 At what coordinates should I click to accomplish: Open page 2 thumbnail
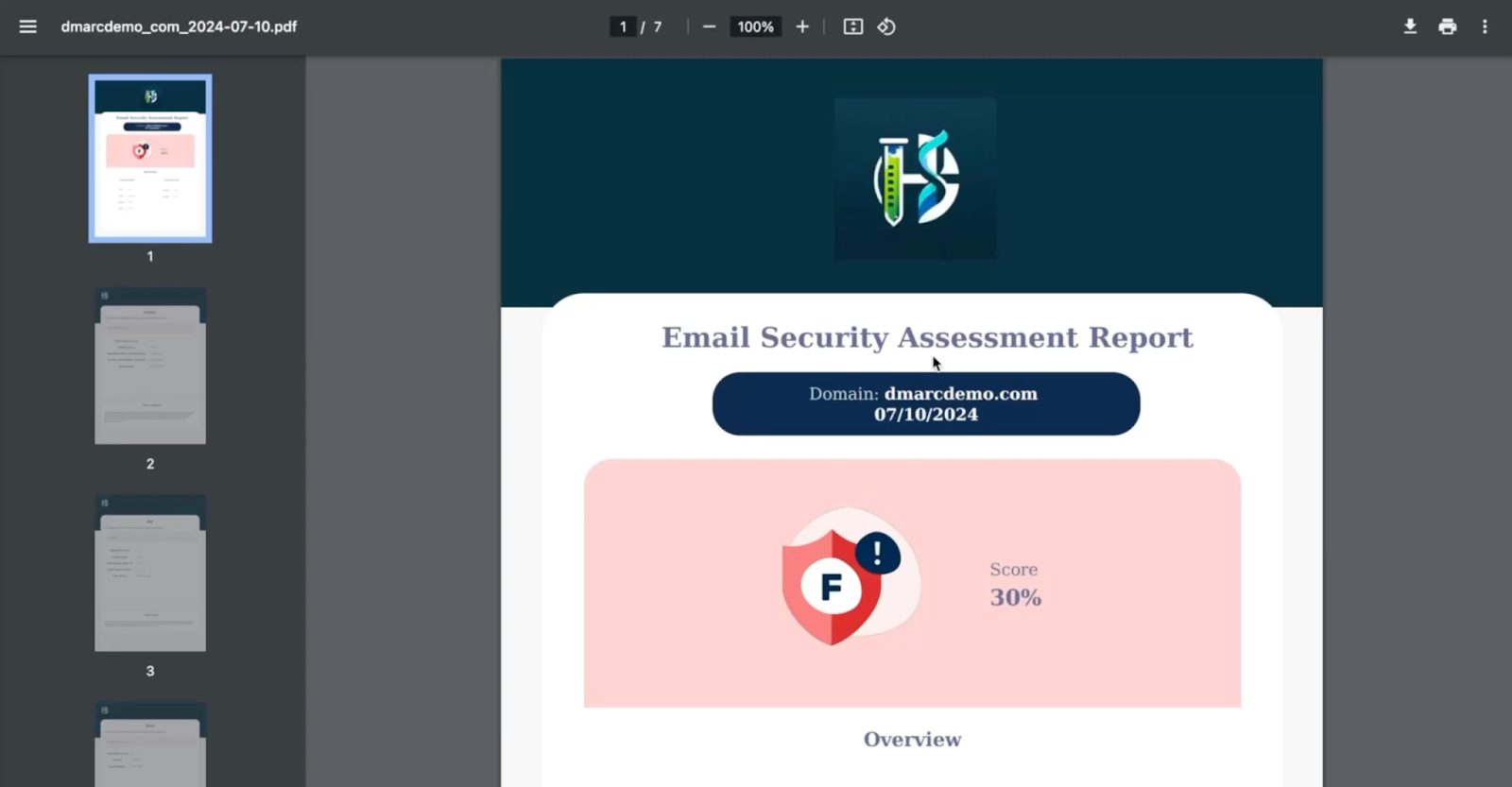(150, 366)
